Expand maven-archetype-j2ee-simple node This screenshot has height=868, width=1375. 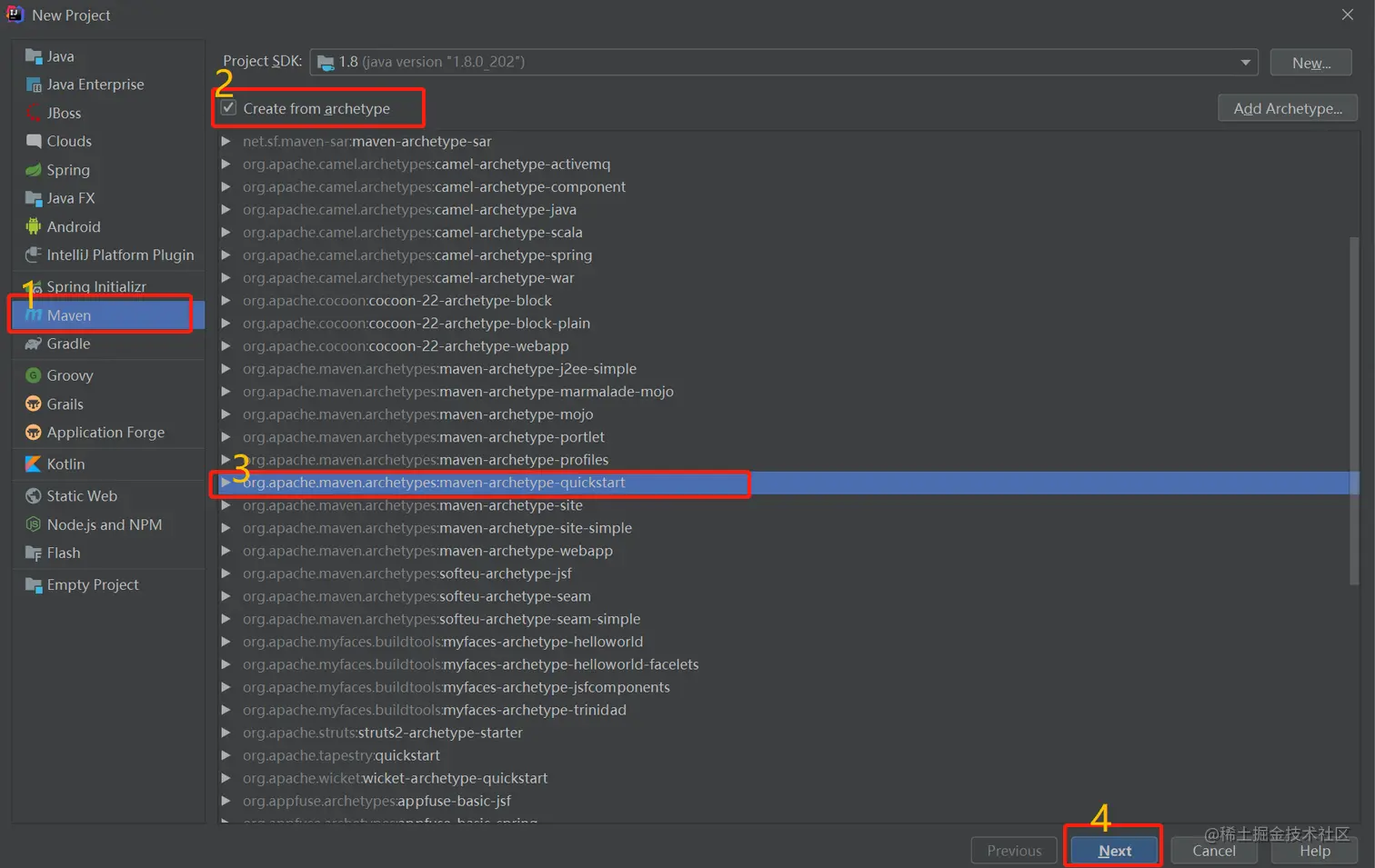226,368
